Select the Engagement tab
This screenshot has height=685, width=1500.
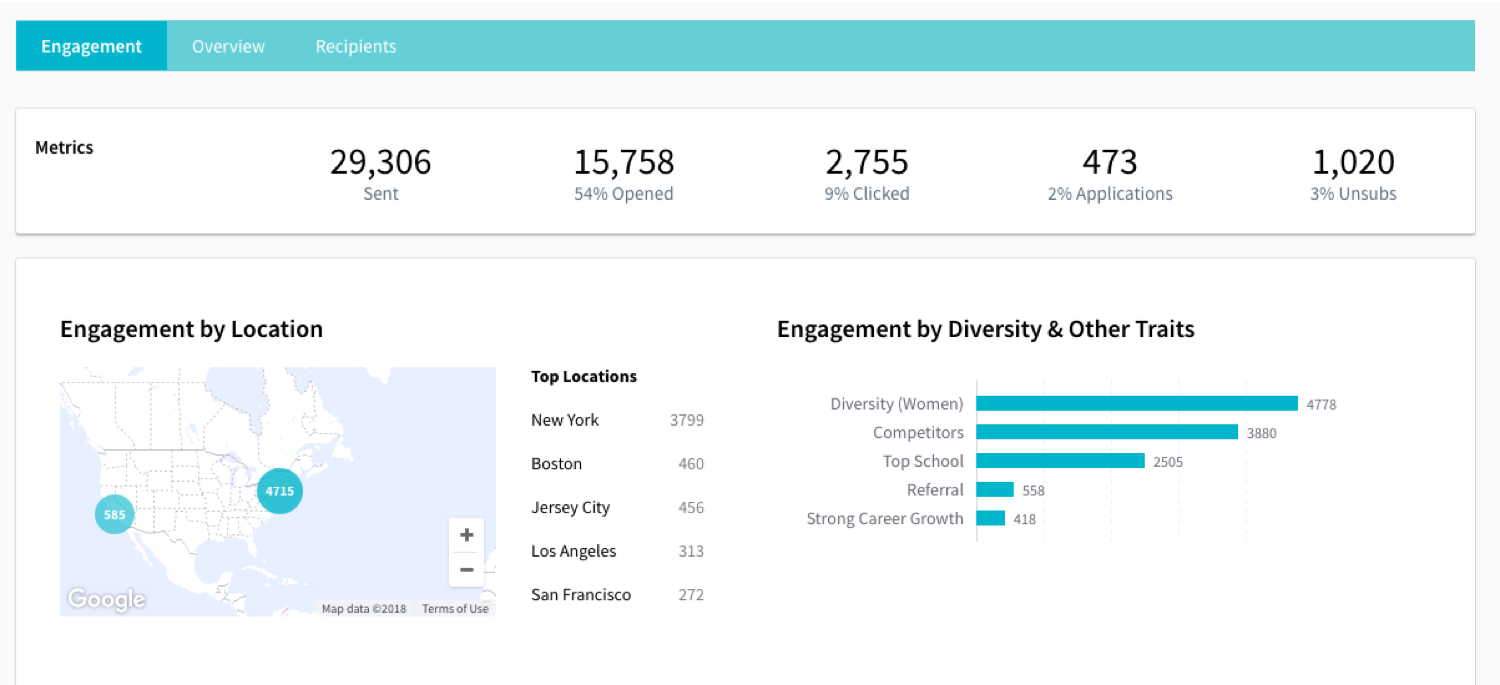91,47
